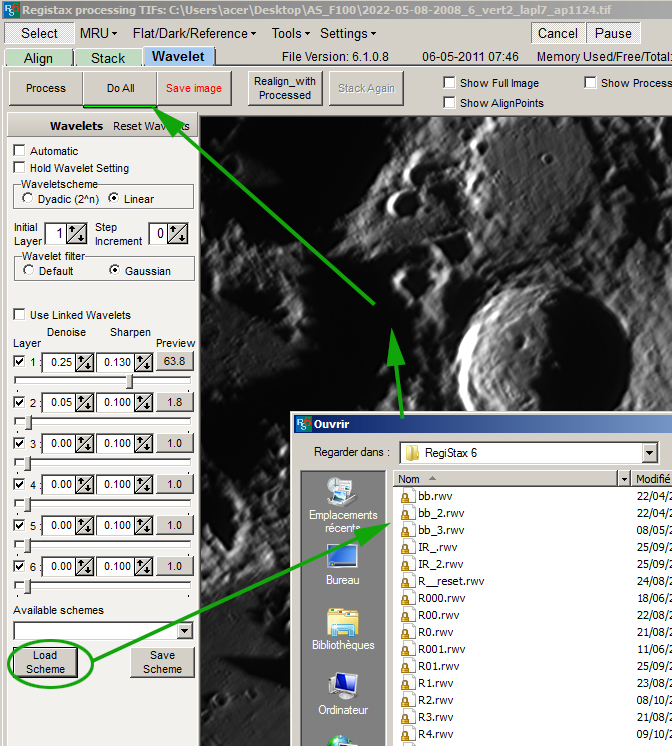Expand the Available schemes dropdown
The height and width of the screenshot is (746, 672).
[x=185, y=631]
